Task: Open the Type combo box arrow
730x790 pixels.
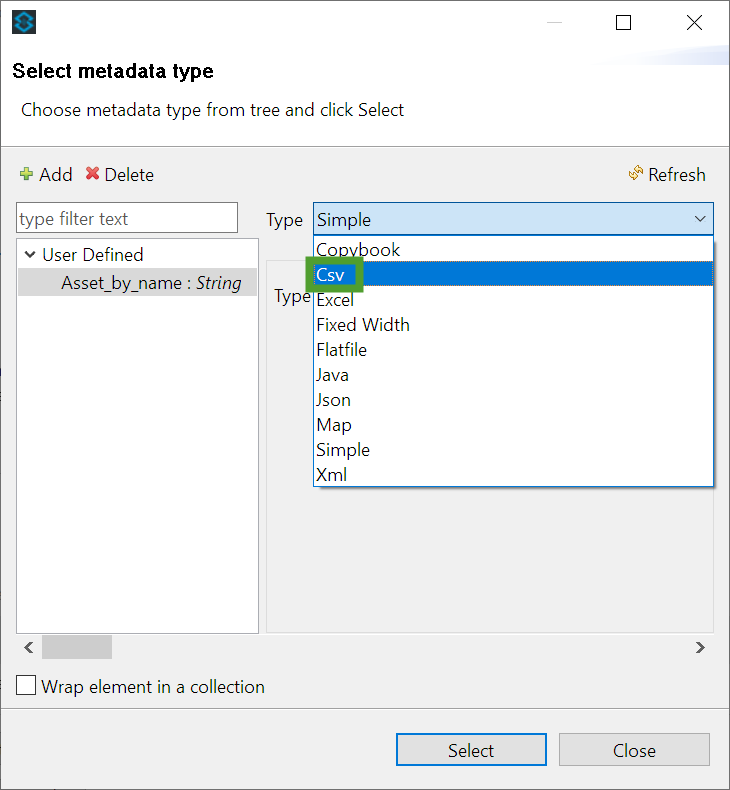Action: point(700,219)
